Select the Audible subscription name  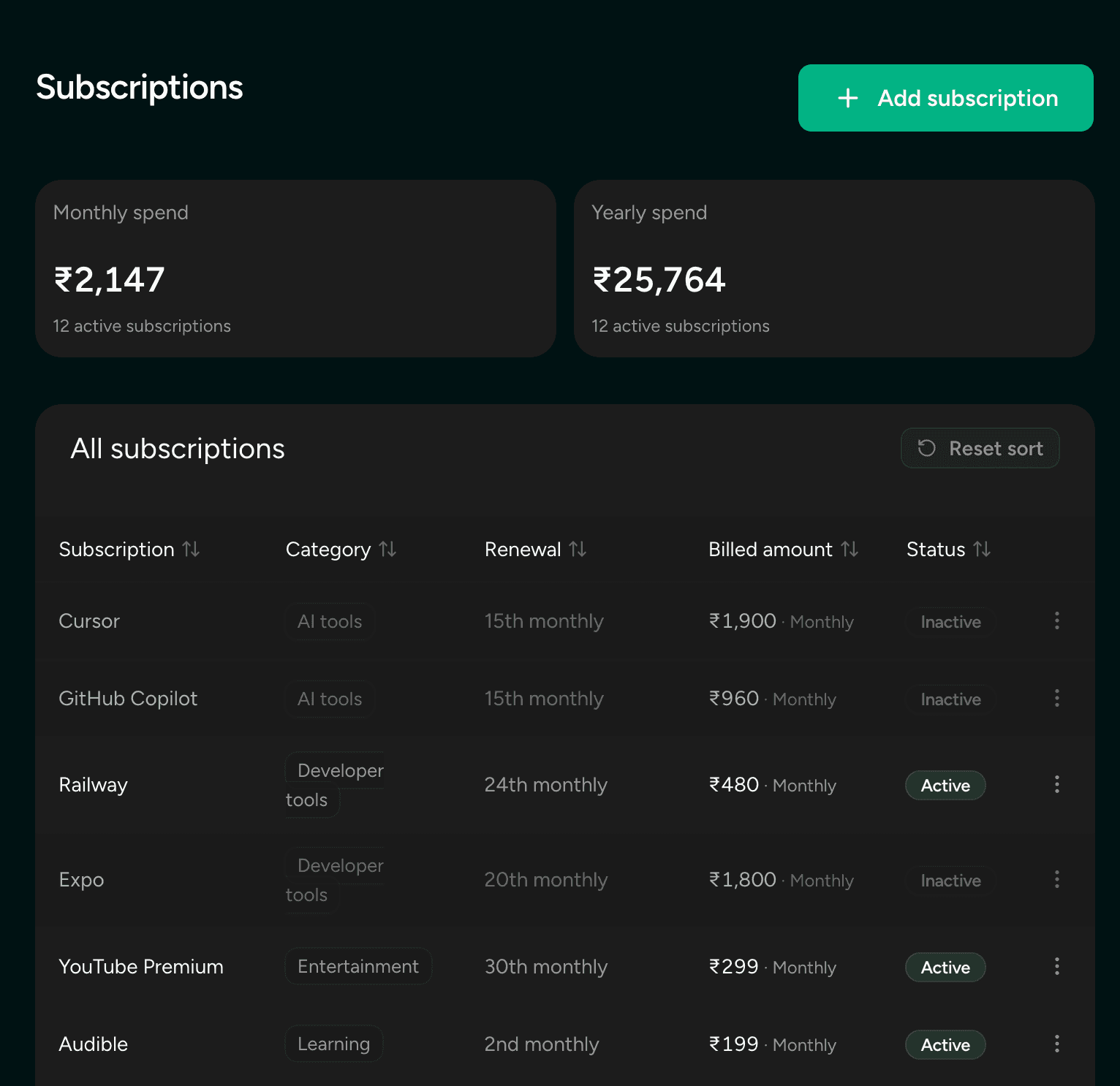93,1044
